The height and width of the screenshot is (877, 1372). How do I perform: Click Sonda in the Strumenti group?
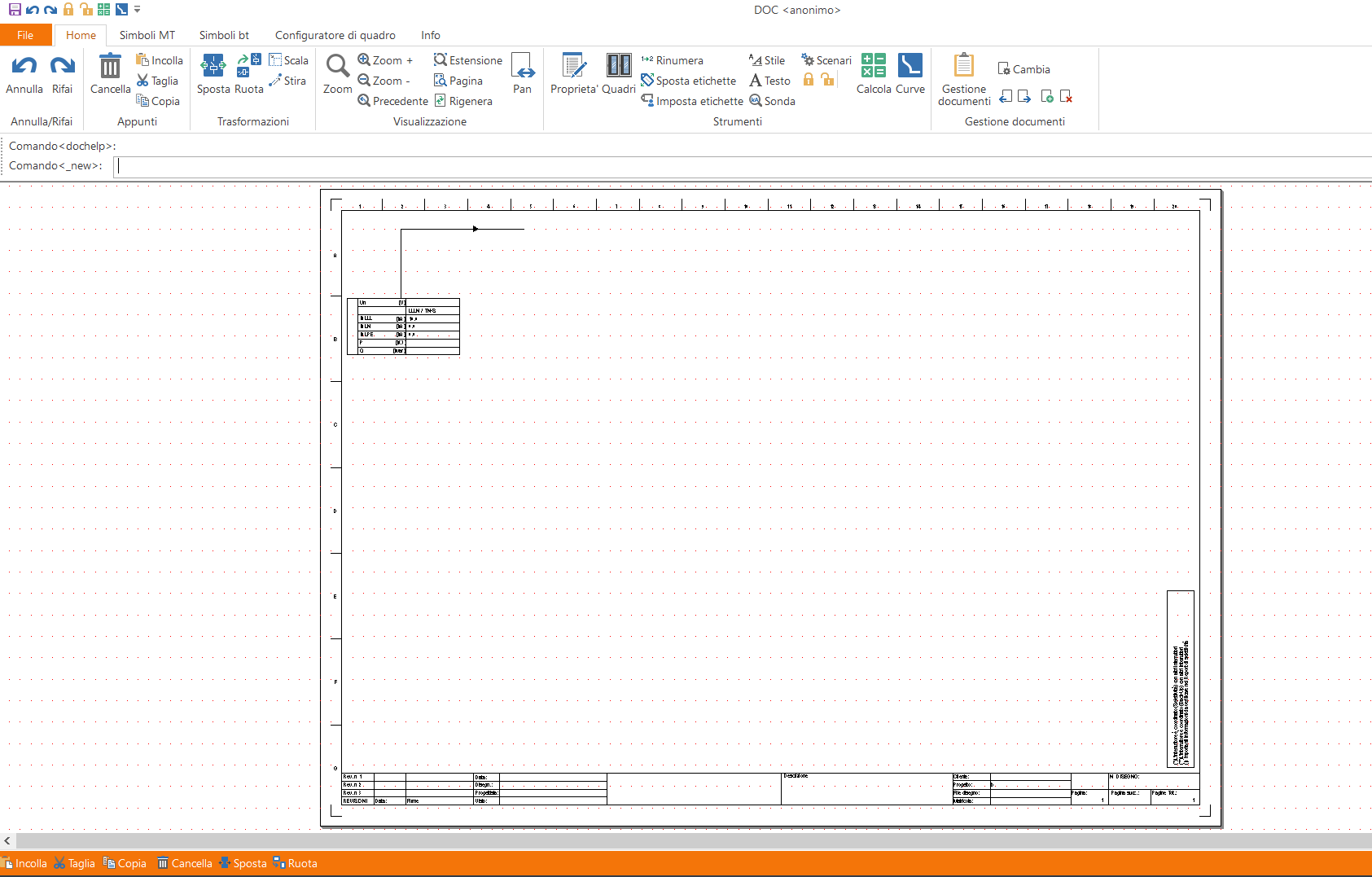coord(772,101)
